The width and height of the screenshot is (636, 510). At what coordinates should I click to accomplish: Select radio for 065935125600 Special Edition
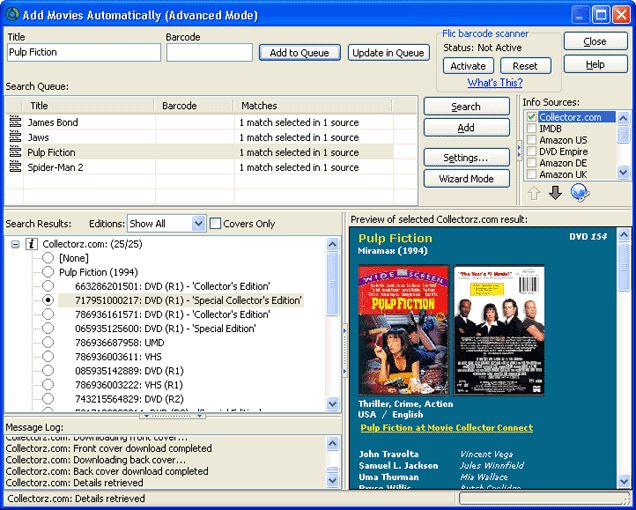48,328
